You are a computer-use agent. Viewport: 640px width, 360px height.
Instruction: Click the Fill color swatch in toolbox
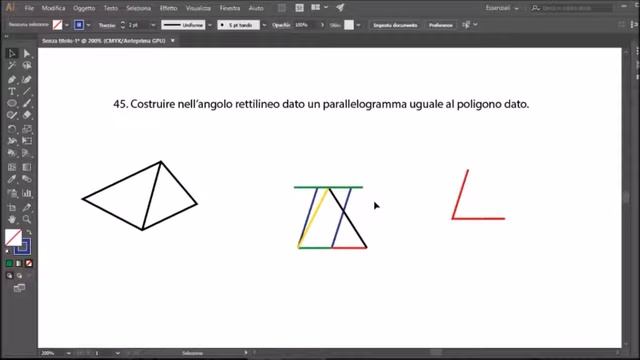[x=13, y=237]
